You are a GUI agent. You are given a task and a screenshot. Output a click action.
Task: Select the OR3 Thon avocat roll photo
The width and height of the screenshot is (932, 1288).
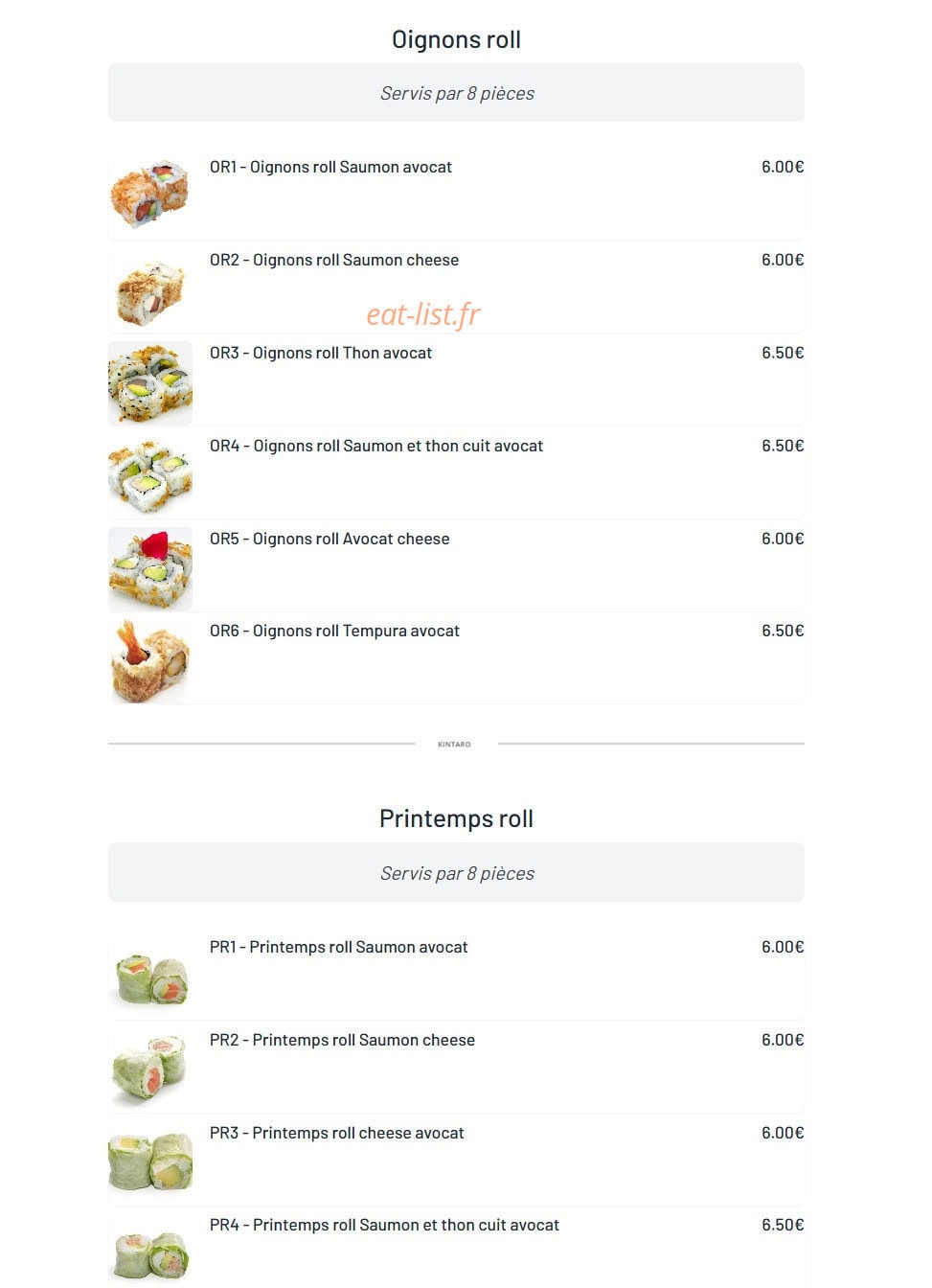[x=150, y=383]
